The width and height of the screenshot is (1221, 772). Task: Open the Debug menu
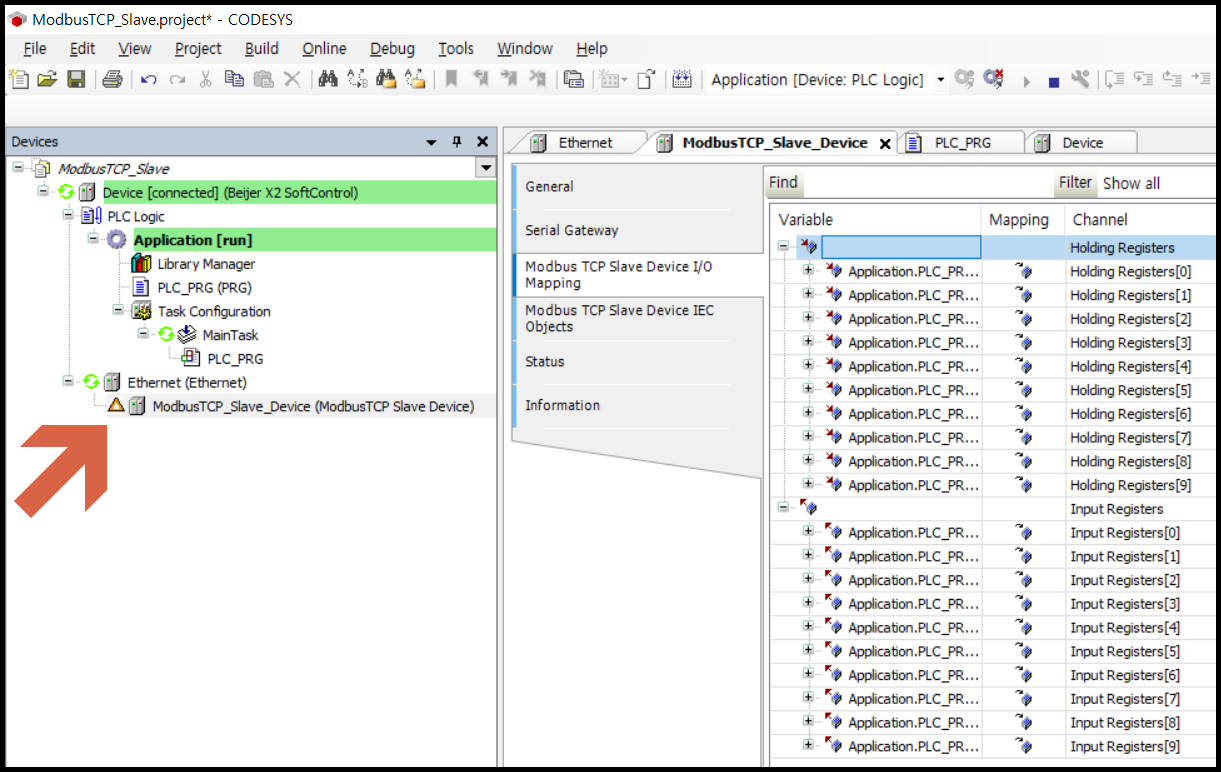pyautogui.click(x=392, y=48)
